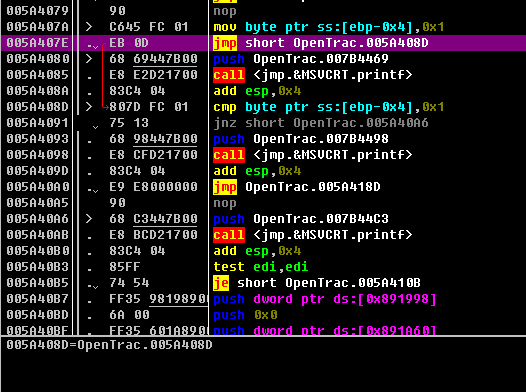Select highlighted address 005A407E
Image resolution: width=526 pixels, height=392 pixels.
38,43
